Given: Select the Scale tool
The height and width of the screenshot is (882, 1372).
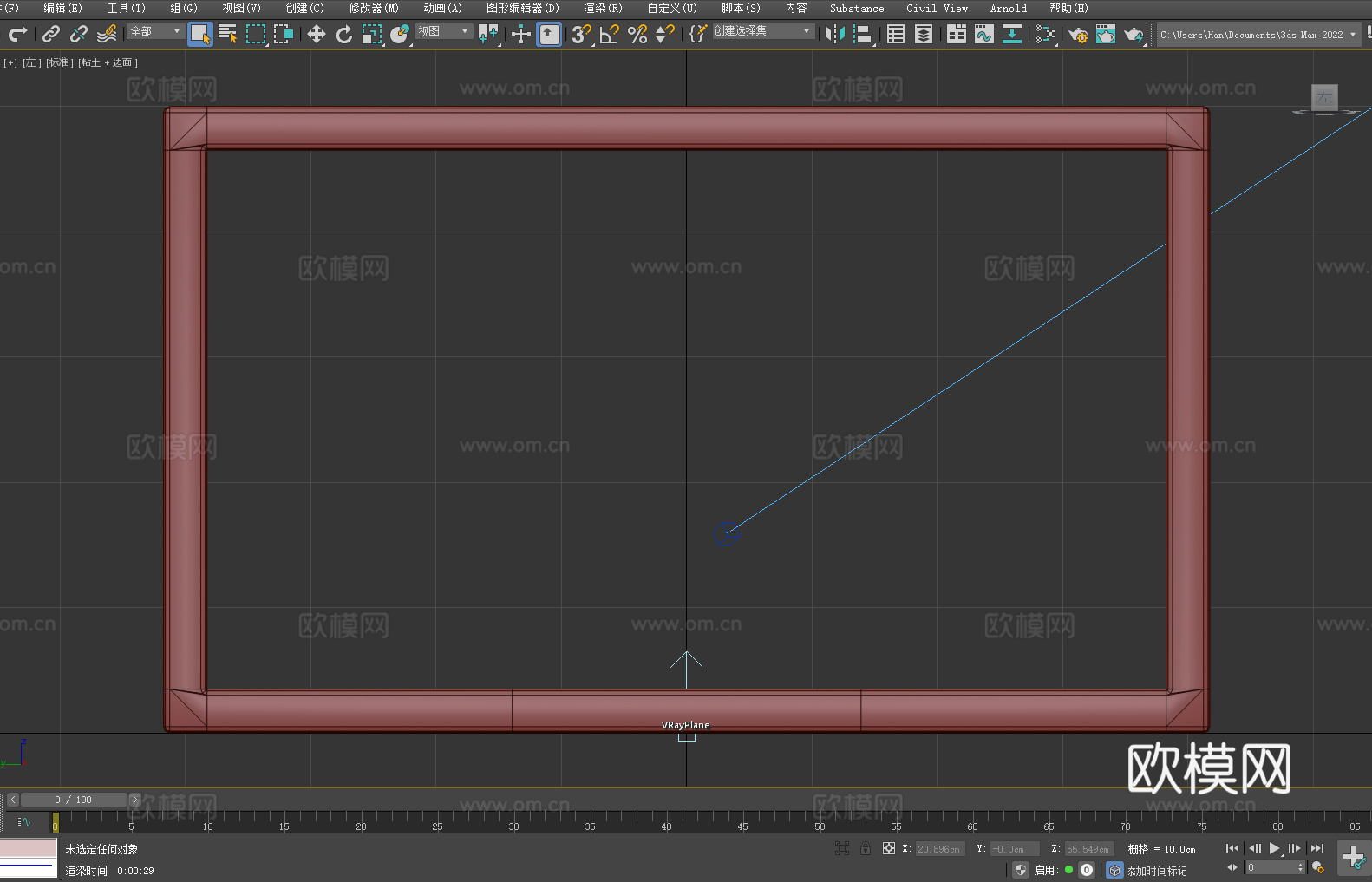Looking at the screenshot, I should [x=372, y=34].
